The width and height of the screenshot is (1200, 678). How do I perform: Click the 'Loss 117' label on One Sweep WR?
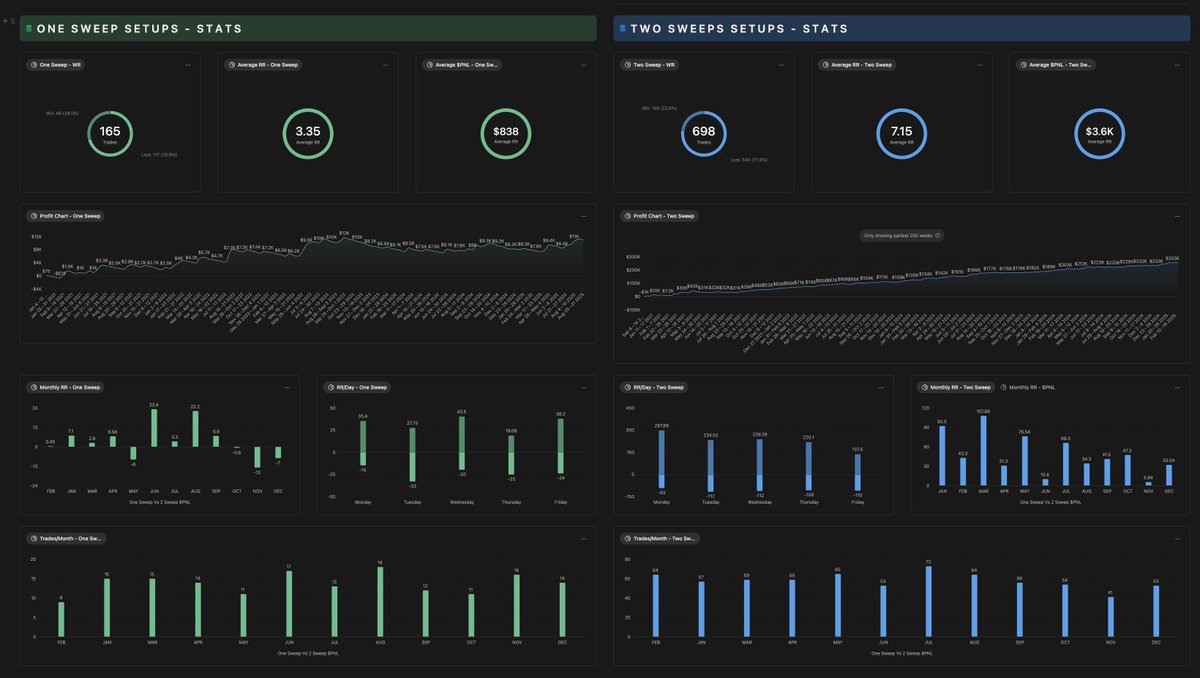click(x=159, y=155)
